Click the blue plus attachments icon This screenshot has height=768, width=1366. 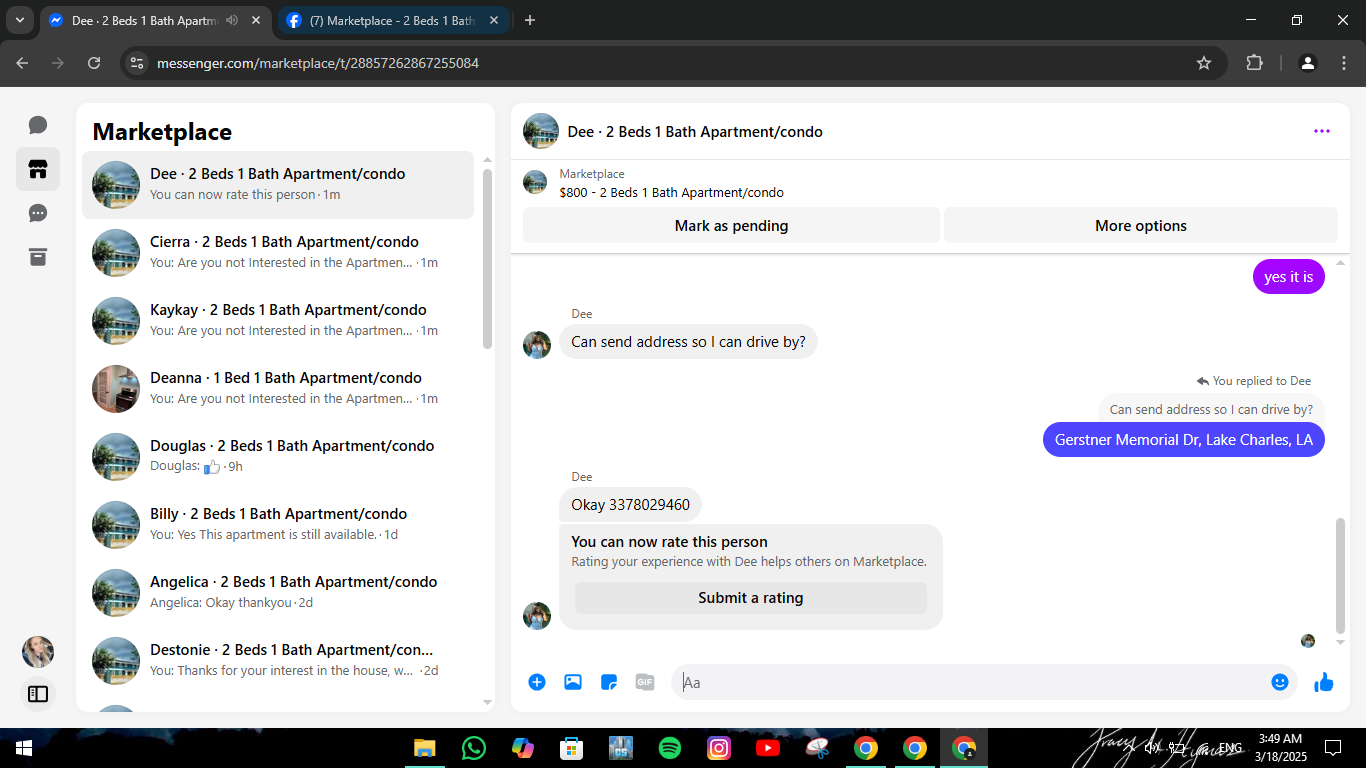coord(537,682)
